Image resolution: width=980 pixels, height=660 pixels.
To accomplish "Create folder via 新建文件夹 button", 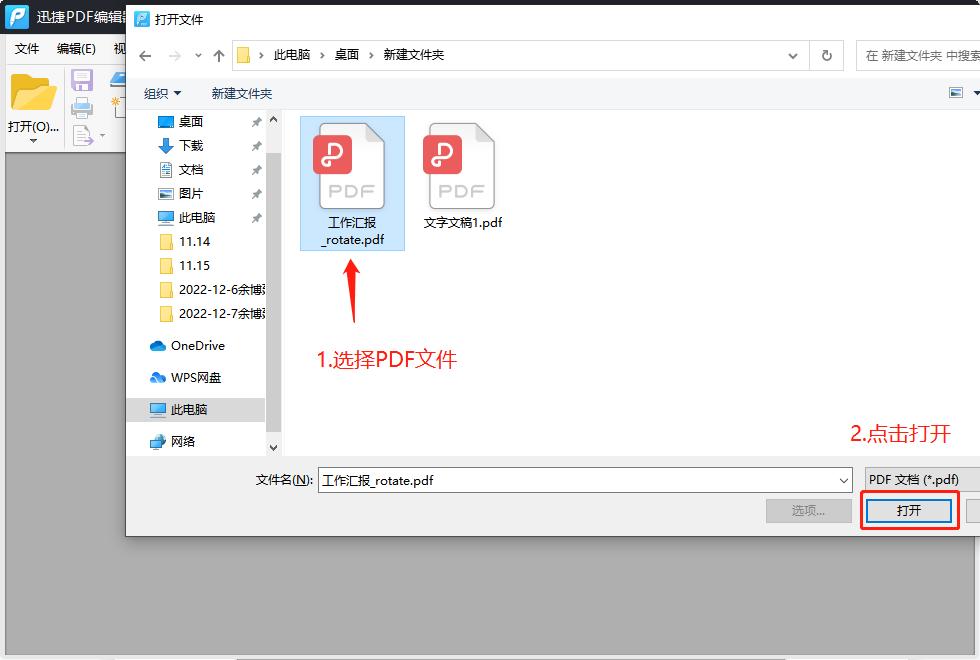I will click(243, 93).
